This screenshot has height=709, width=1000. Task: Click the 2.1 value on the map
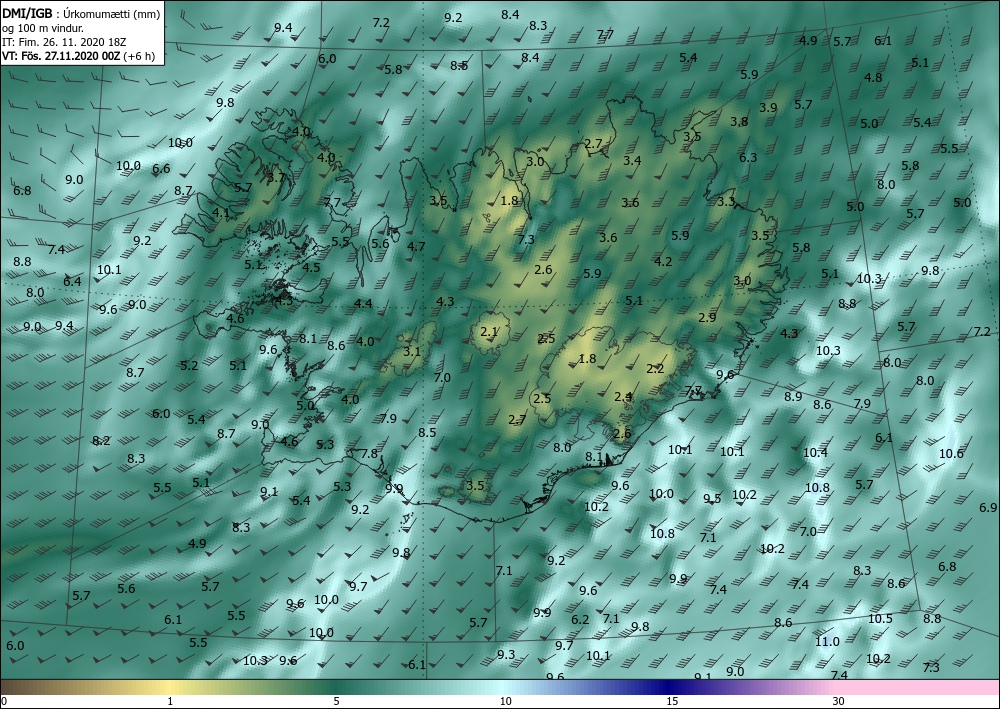489,332
